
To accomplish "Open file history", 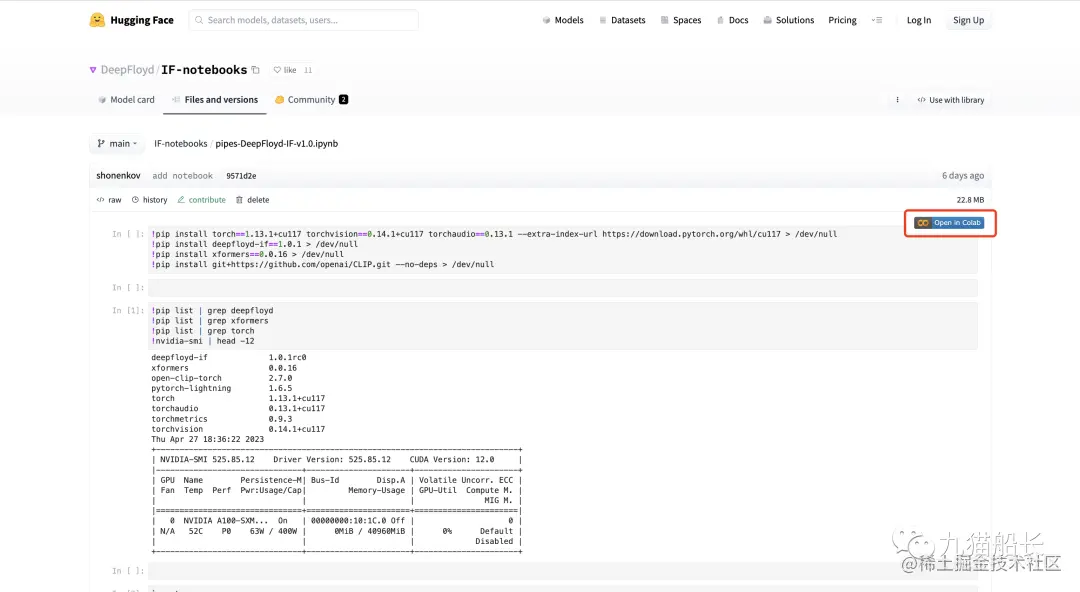I will [x=149, y=200].
